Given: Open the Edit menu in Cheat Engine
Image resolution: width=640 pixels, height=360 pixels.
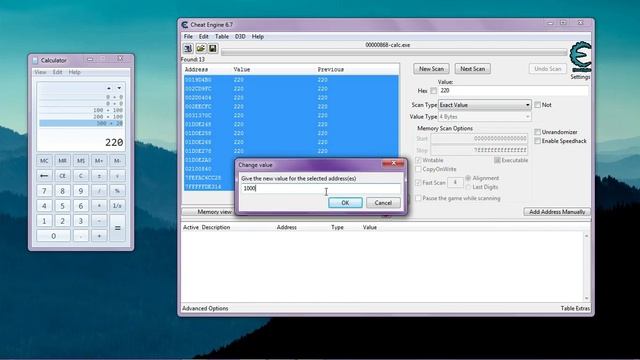Looking at the screenshot, I should click(203, 36).
